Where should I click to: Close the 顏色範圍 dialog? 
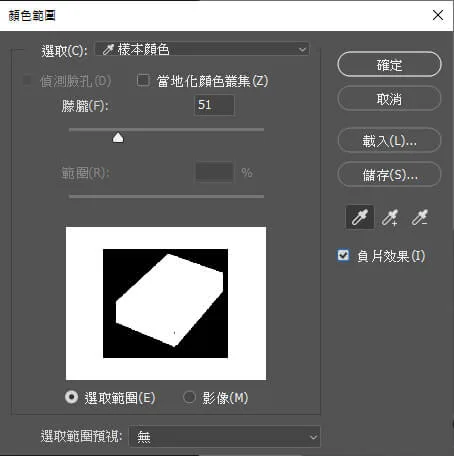tap(438, 15)
